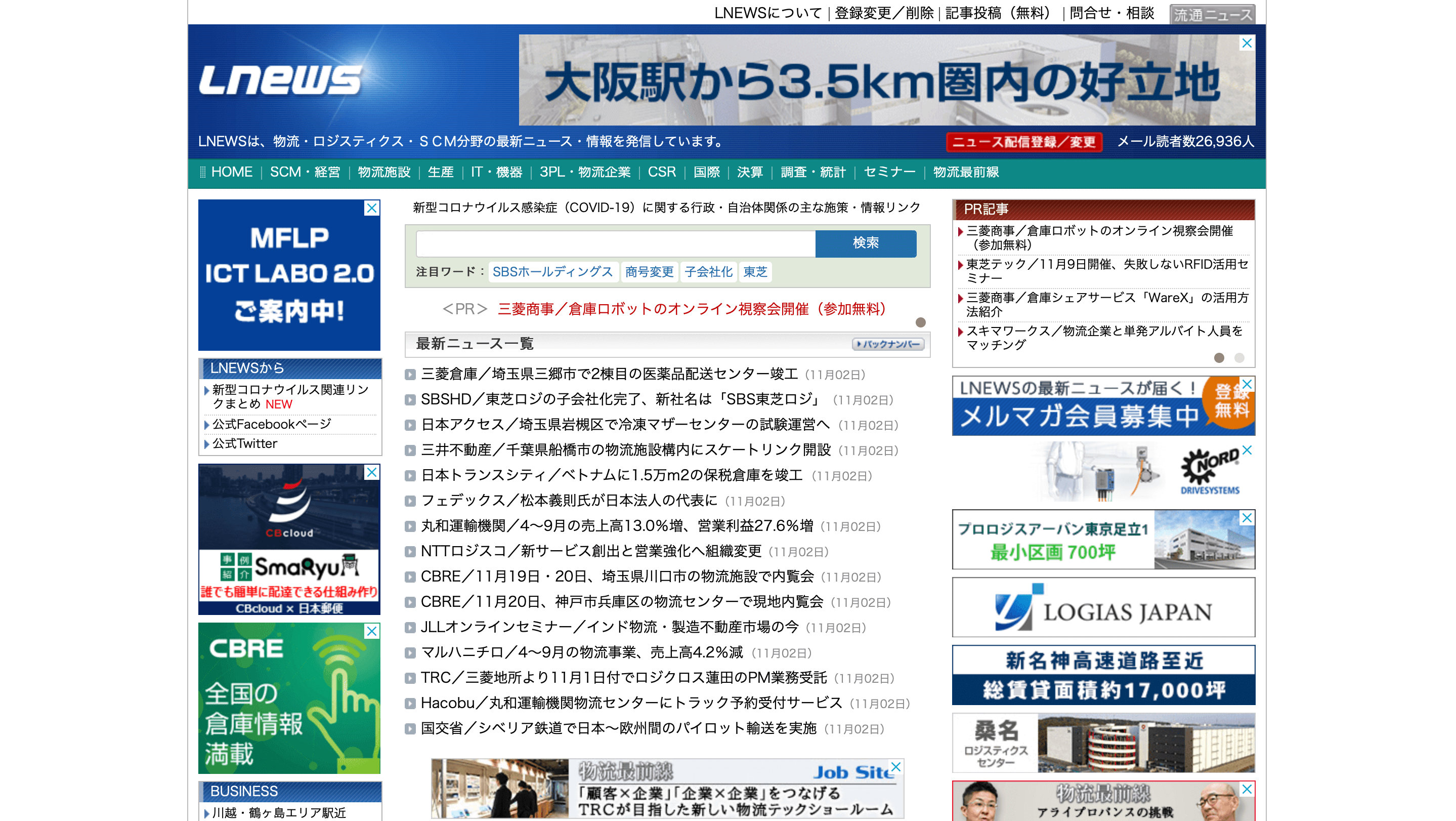Close the CBcloud SmaRyu ad
1456x821 pixels.
[371, 472]
